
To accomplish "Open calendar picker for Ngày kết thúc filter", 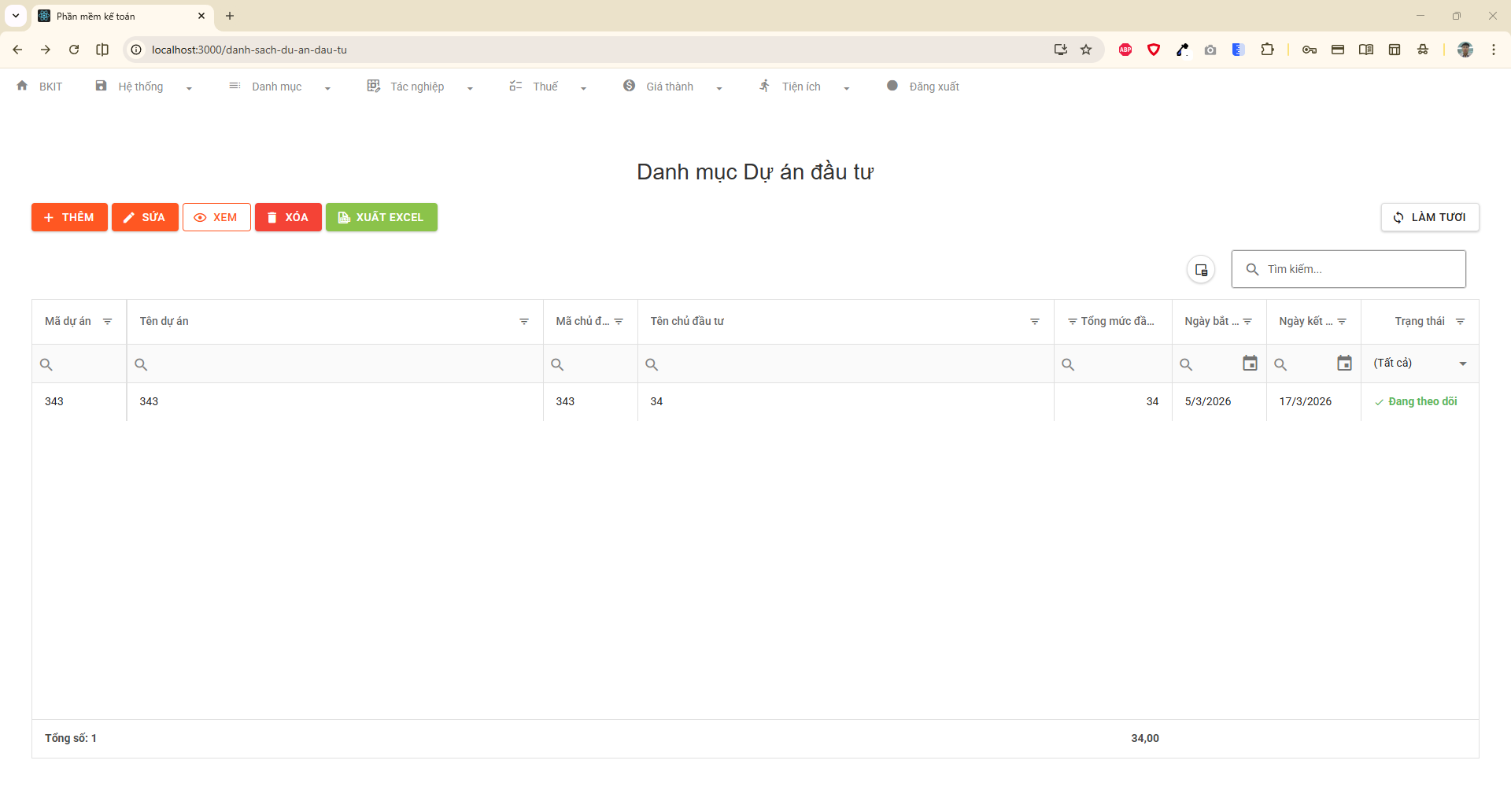I will (x=1344, y=364).
